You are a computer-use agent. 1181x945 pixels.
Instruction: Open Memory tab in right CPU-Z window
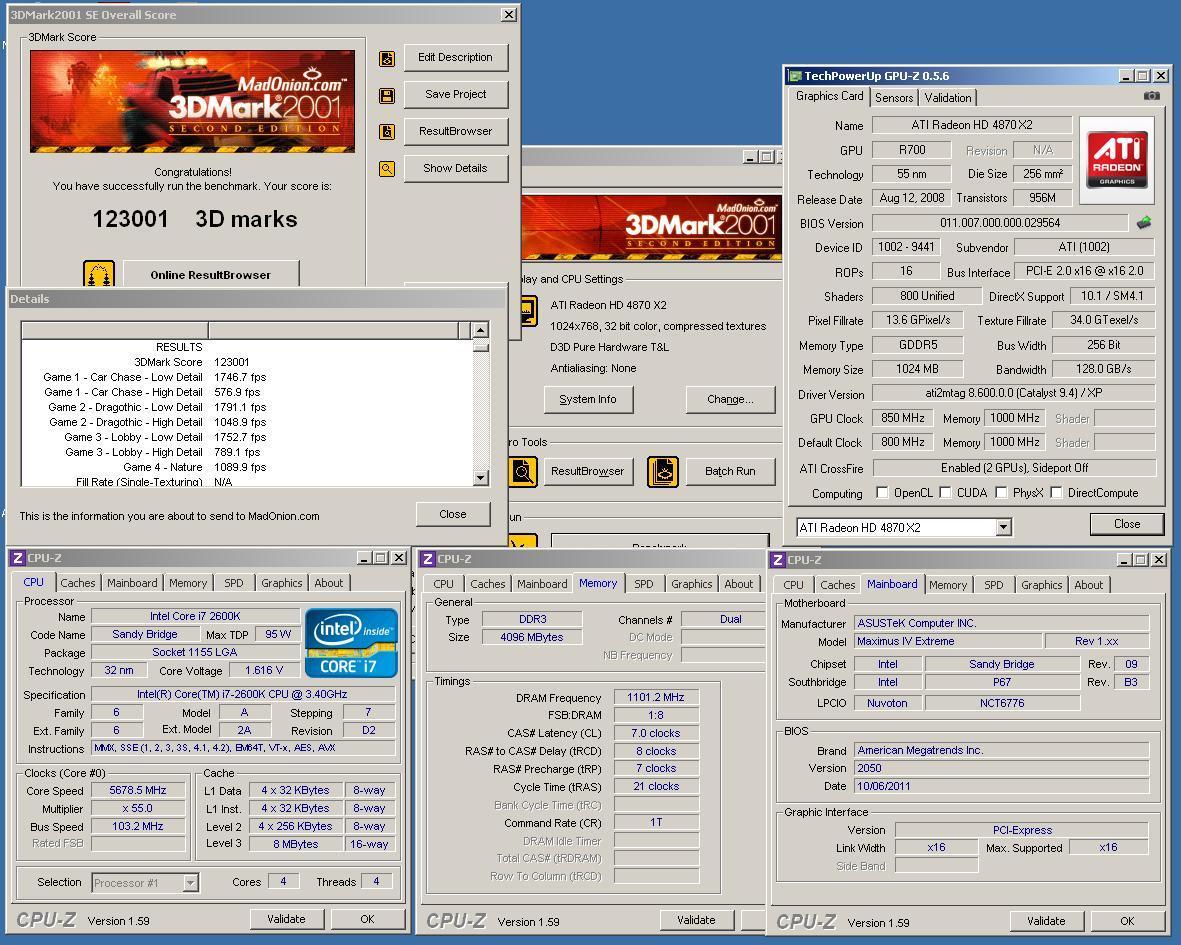pos(948,585)
